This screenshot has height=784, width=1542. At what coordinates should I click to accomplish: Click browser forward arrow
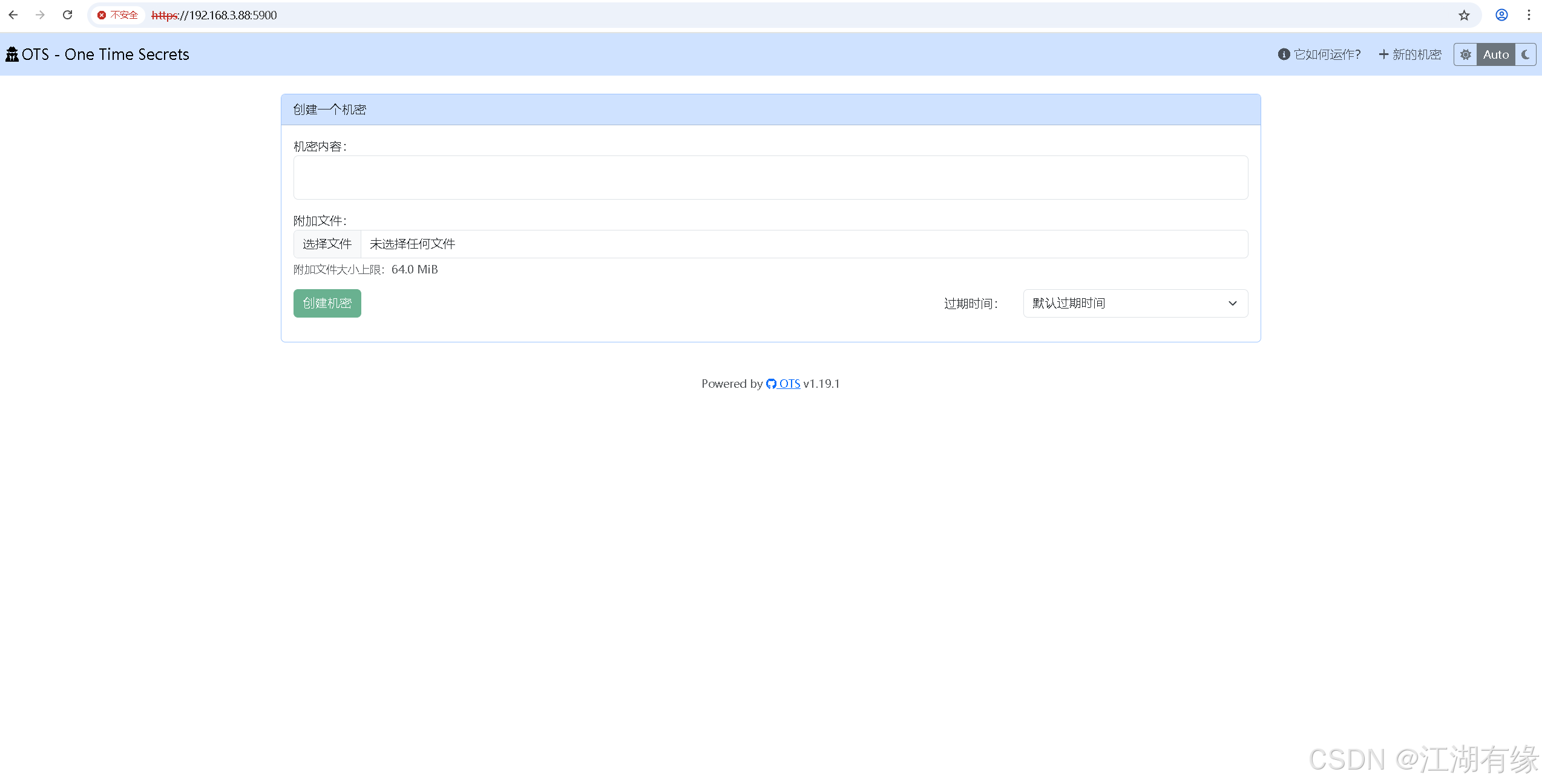coord(40,15)
